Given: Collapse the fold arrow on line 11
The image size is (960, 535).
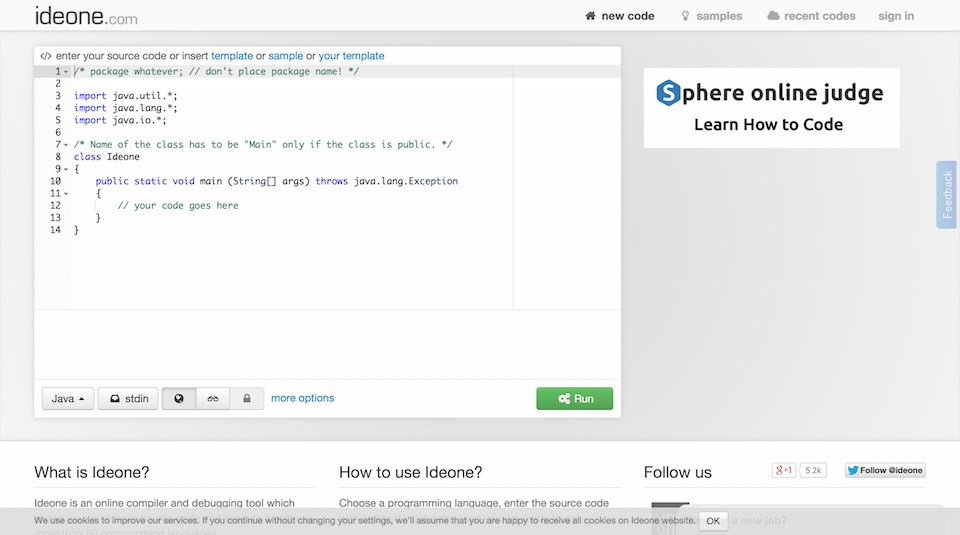Looking at the screenshot, I should [66, 194].
